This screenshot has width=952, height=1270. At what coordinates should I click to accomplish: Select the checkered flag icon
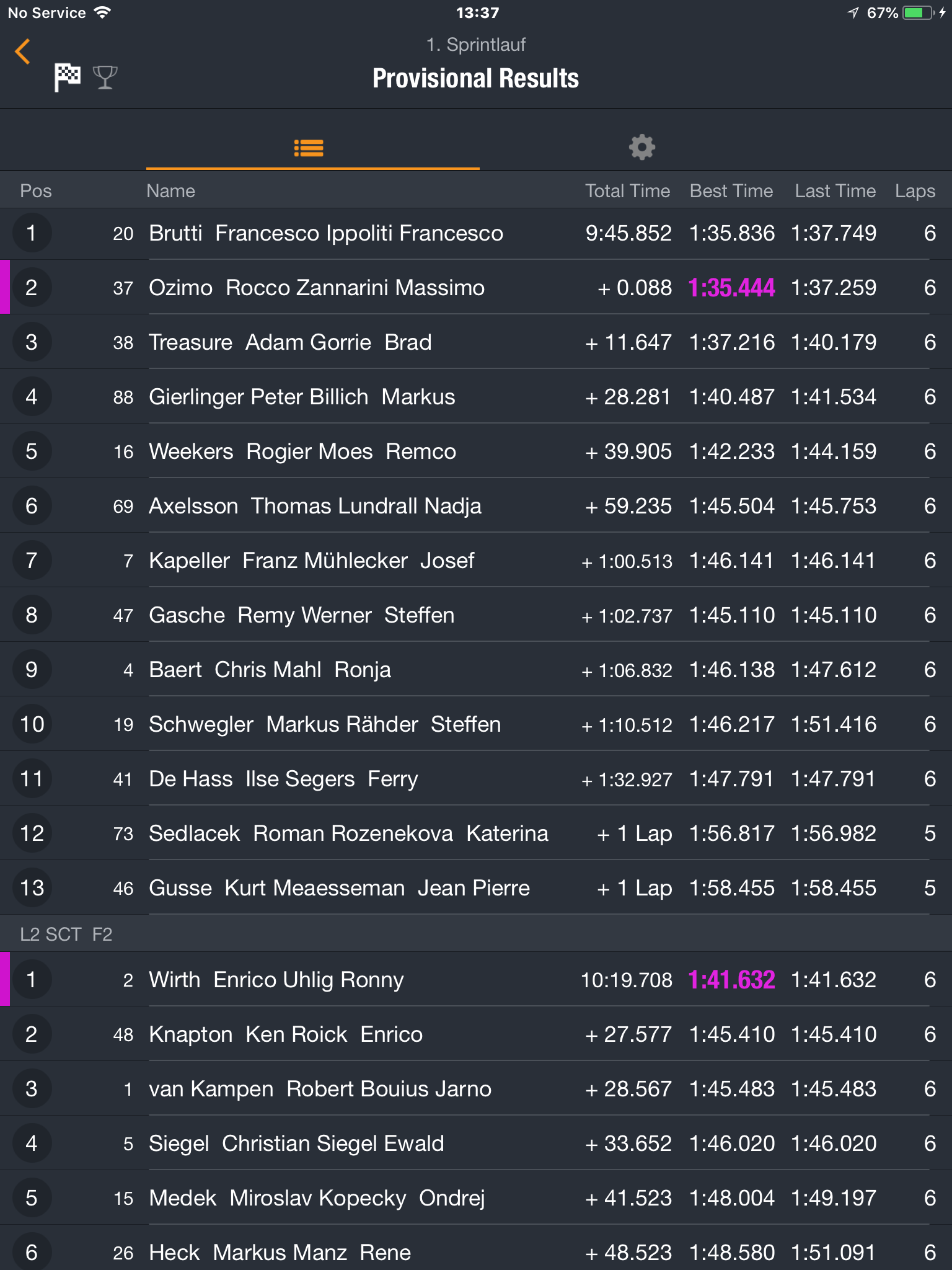[68, 78]
